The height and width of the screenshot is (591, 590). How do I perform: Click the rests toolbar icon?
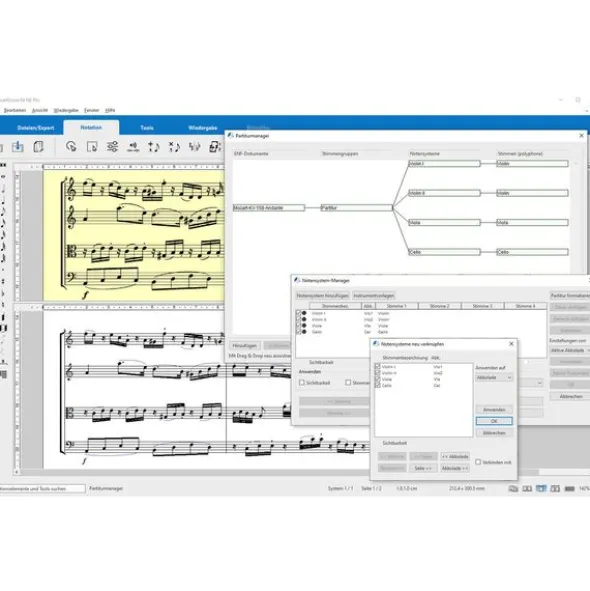195,146
